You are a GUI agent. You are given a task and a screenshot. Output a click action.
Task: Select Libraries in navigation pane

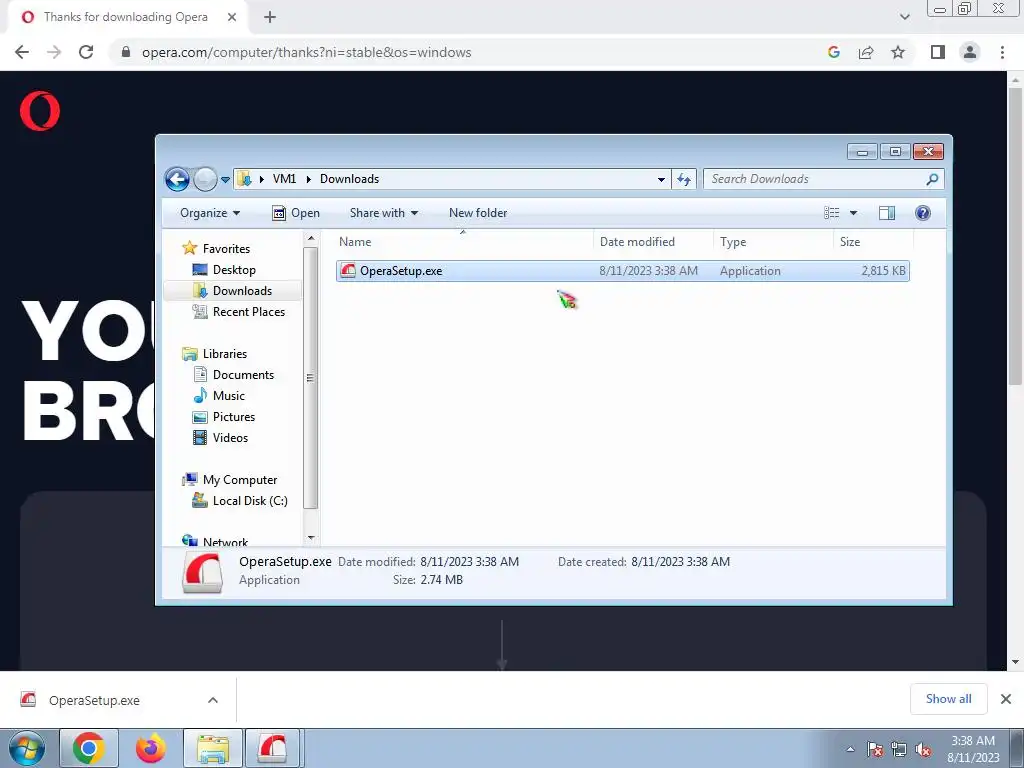coord(225,354)
